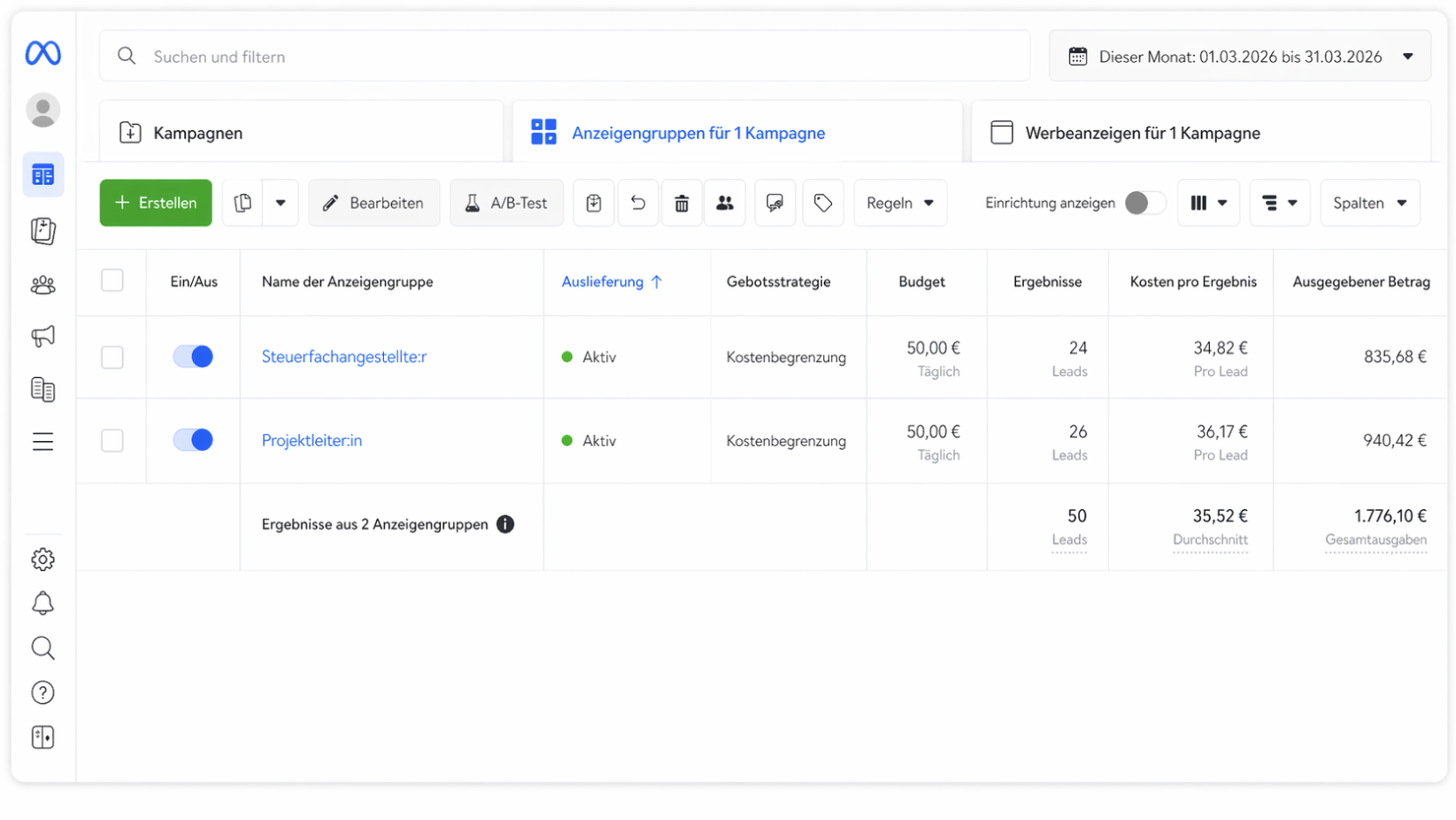Click the Suchen und filtern search field

click(565, 57)
